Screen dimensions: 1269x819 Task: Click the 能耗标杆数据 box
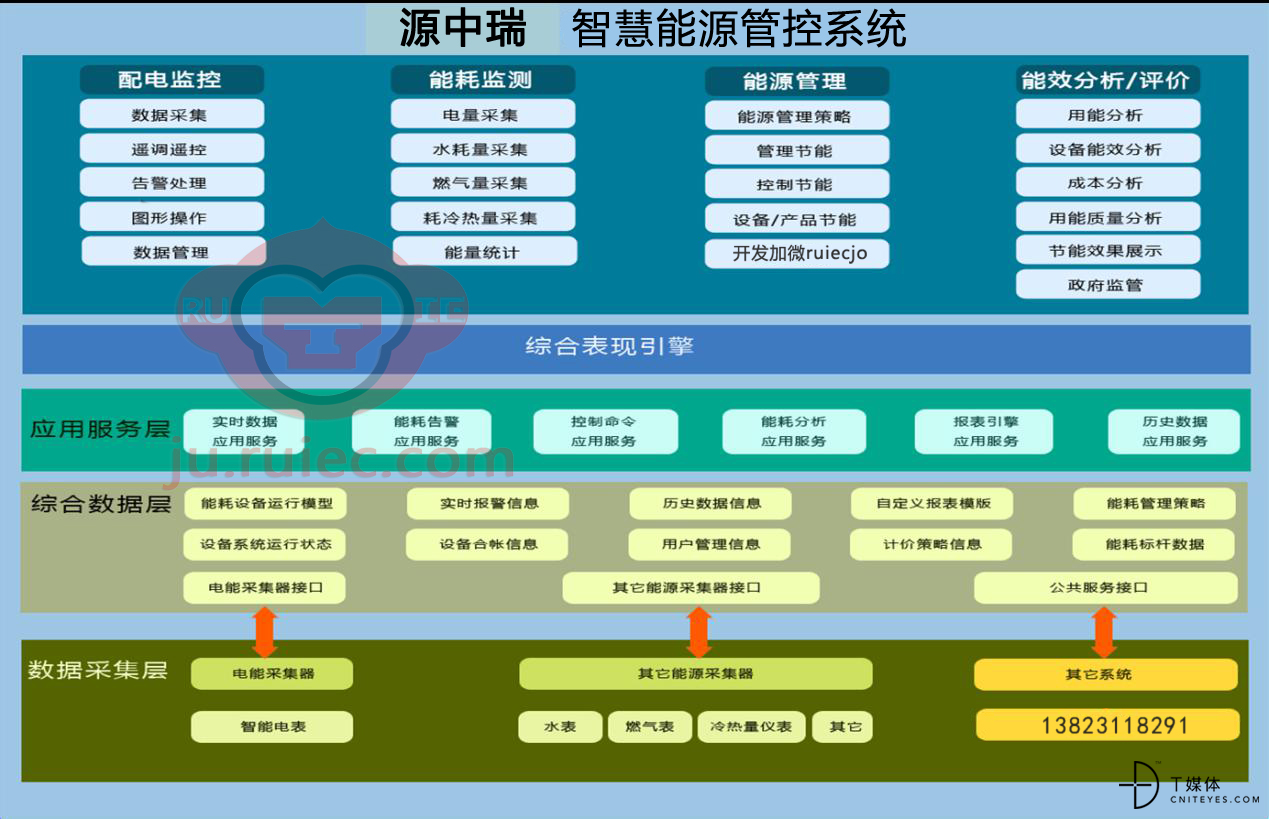tap(1154, 544)
